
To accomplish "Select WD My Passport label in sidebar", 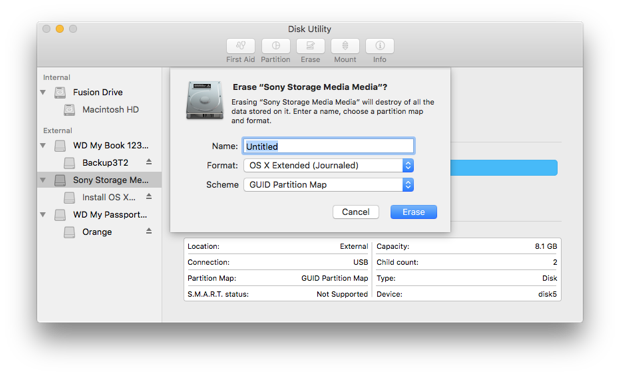I will pyautogui.click(x=110, y=215).
